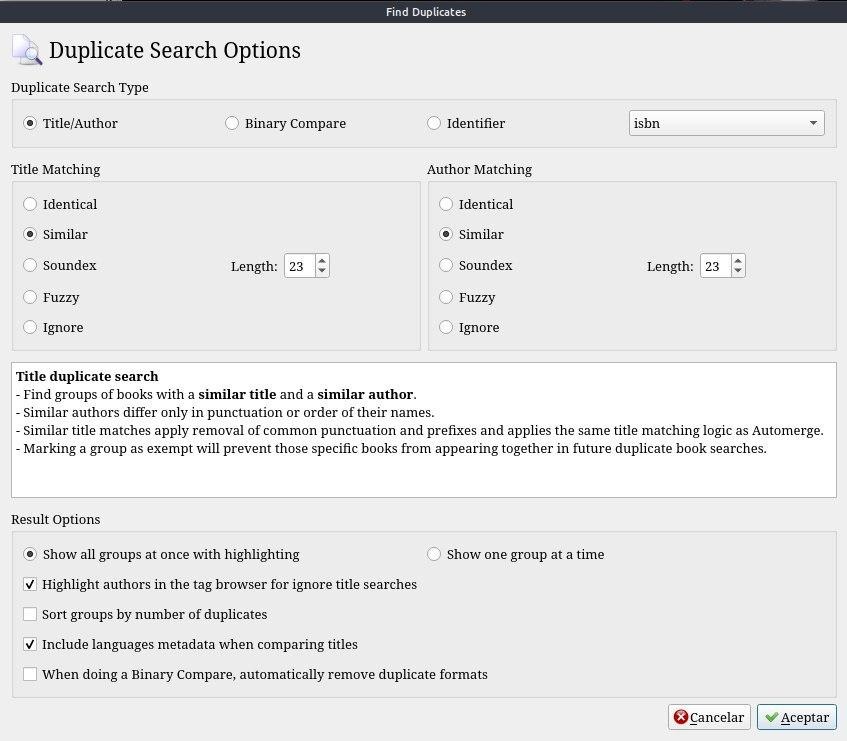The width and height of the screenshot is (847, 741).
Task: Click the Aceptar button
Action: tap(797, 717)
